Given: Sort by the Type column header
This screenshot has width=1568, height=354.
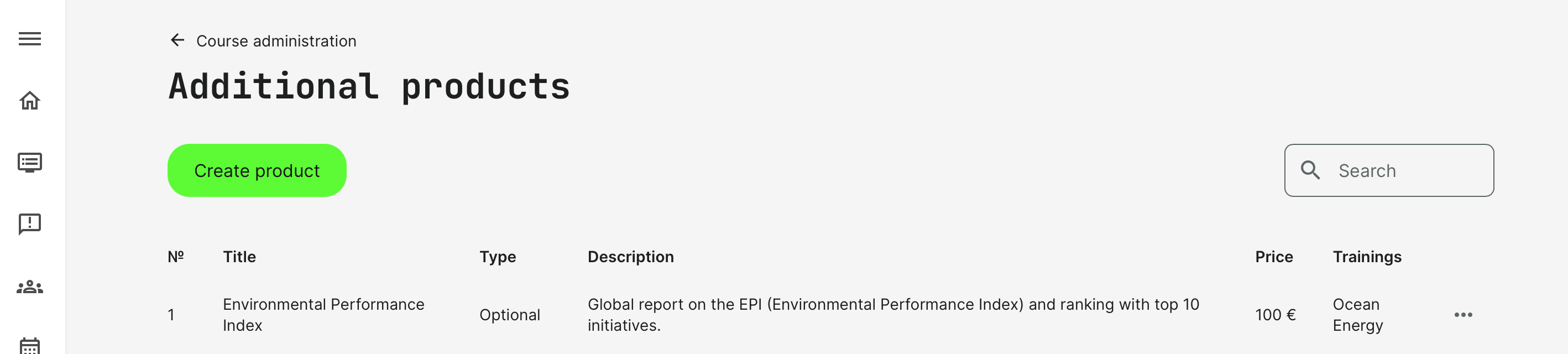Looking at the screenshot, I should click(497, 257).
